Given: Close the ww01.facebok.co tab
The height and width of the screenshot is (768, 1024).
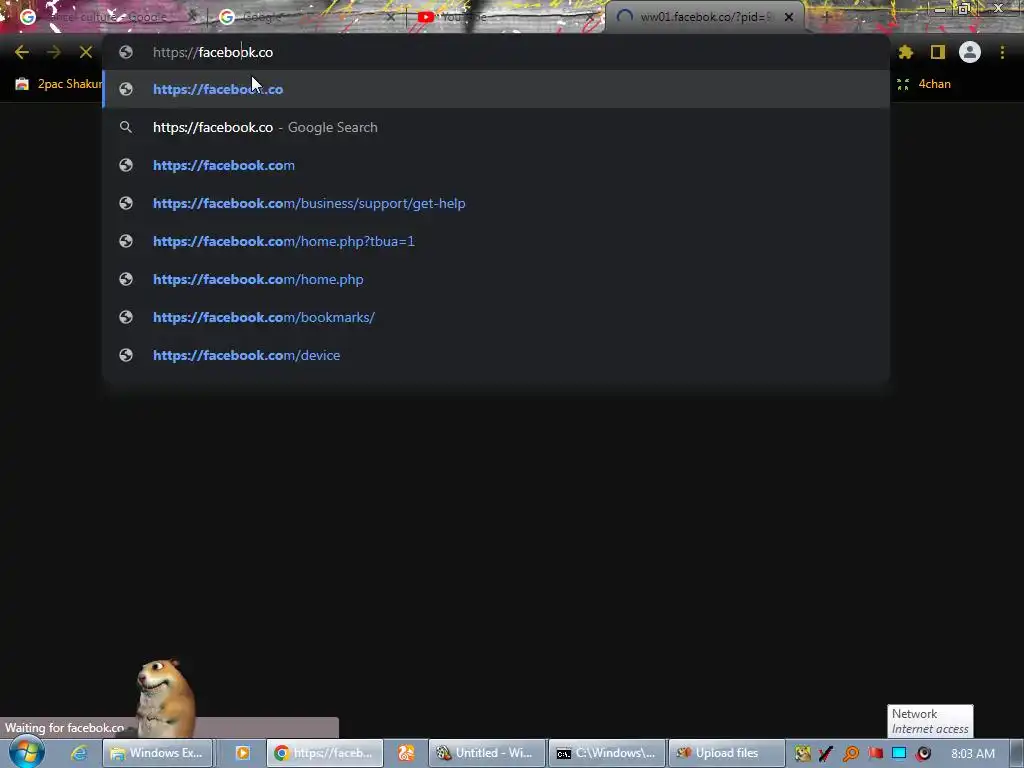Looking at the screenshot, I should coord(789,17).
